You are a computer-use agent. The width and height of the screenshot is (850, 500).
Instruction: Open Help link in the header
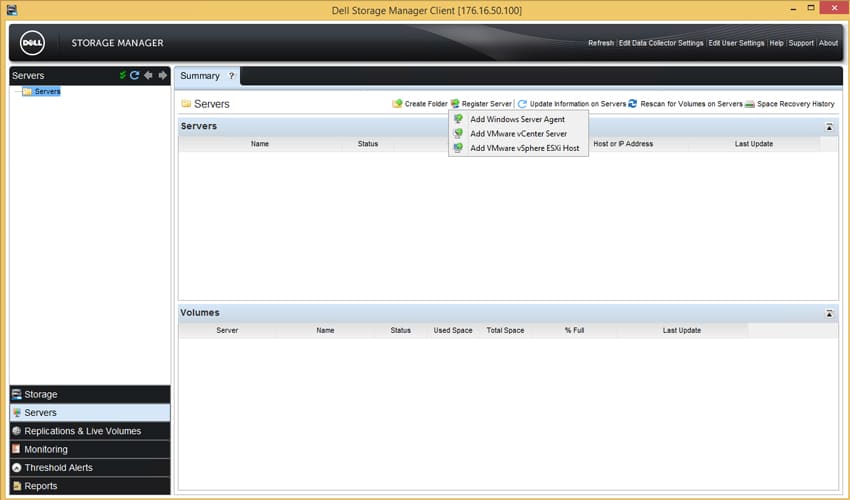click(x=776, y=43)
